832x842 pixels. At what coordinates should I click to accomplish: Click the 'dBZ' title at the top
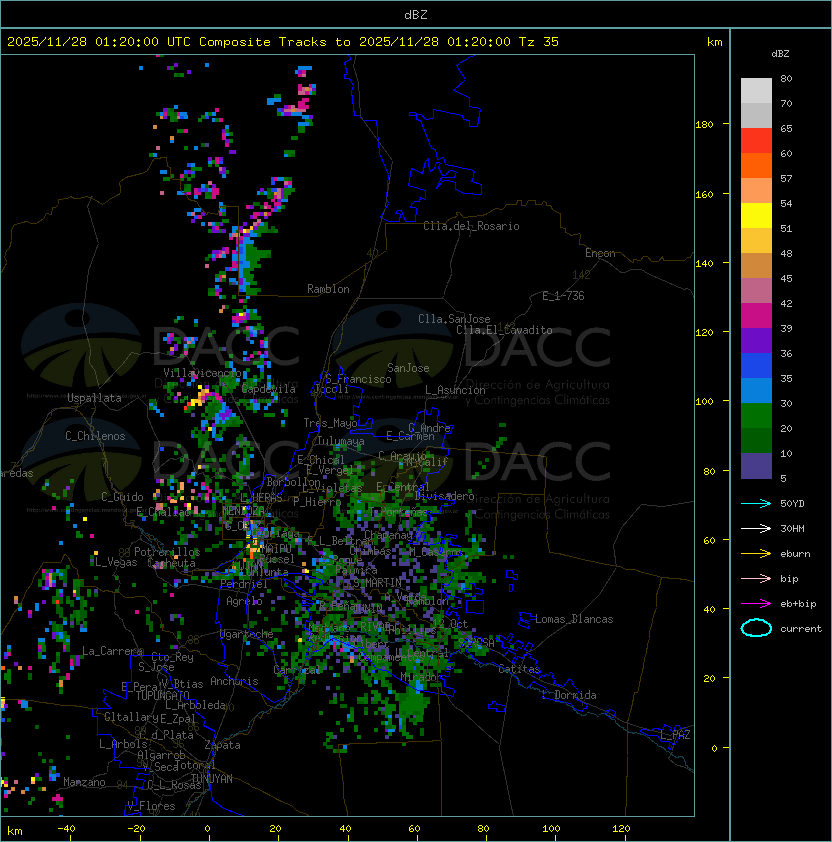416,15
